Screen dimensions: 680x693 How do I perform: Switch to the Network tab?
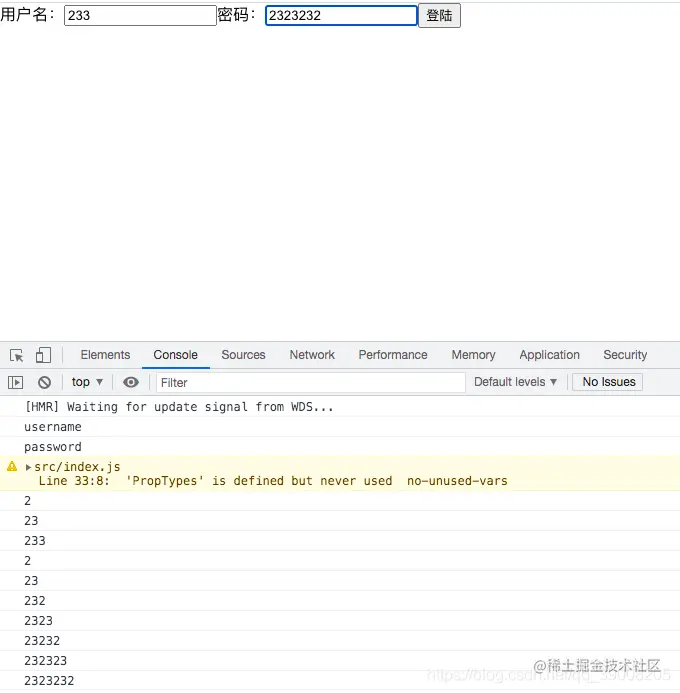click(312, 355)
